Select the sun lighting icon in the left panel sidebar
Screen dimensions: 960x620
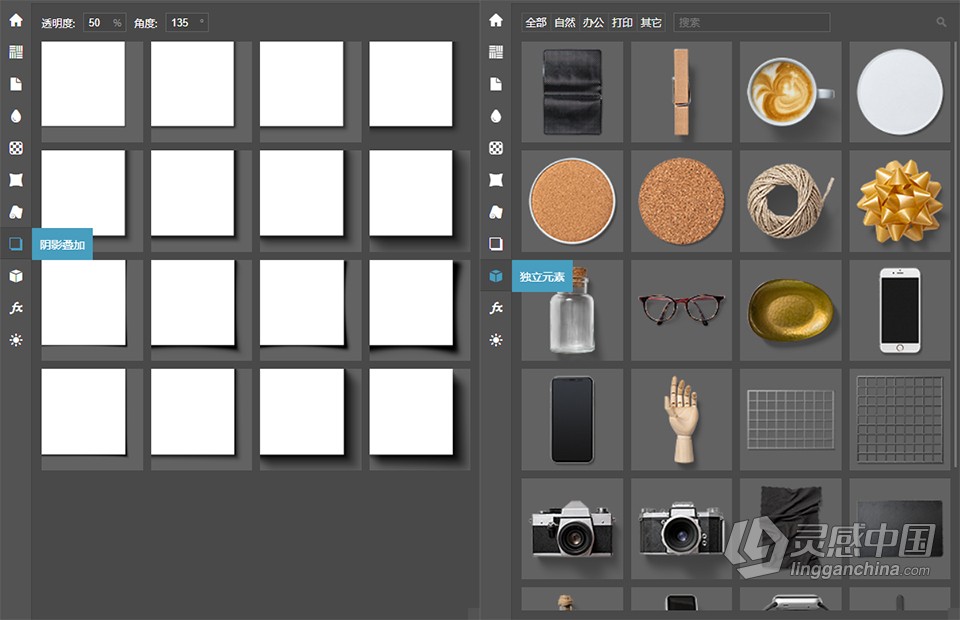pyautogui.click(x=16, y=340)
